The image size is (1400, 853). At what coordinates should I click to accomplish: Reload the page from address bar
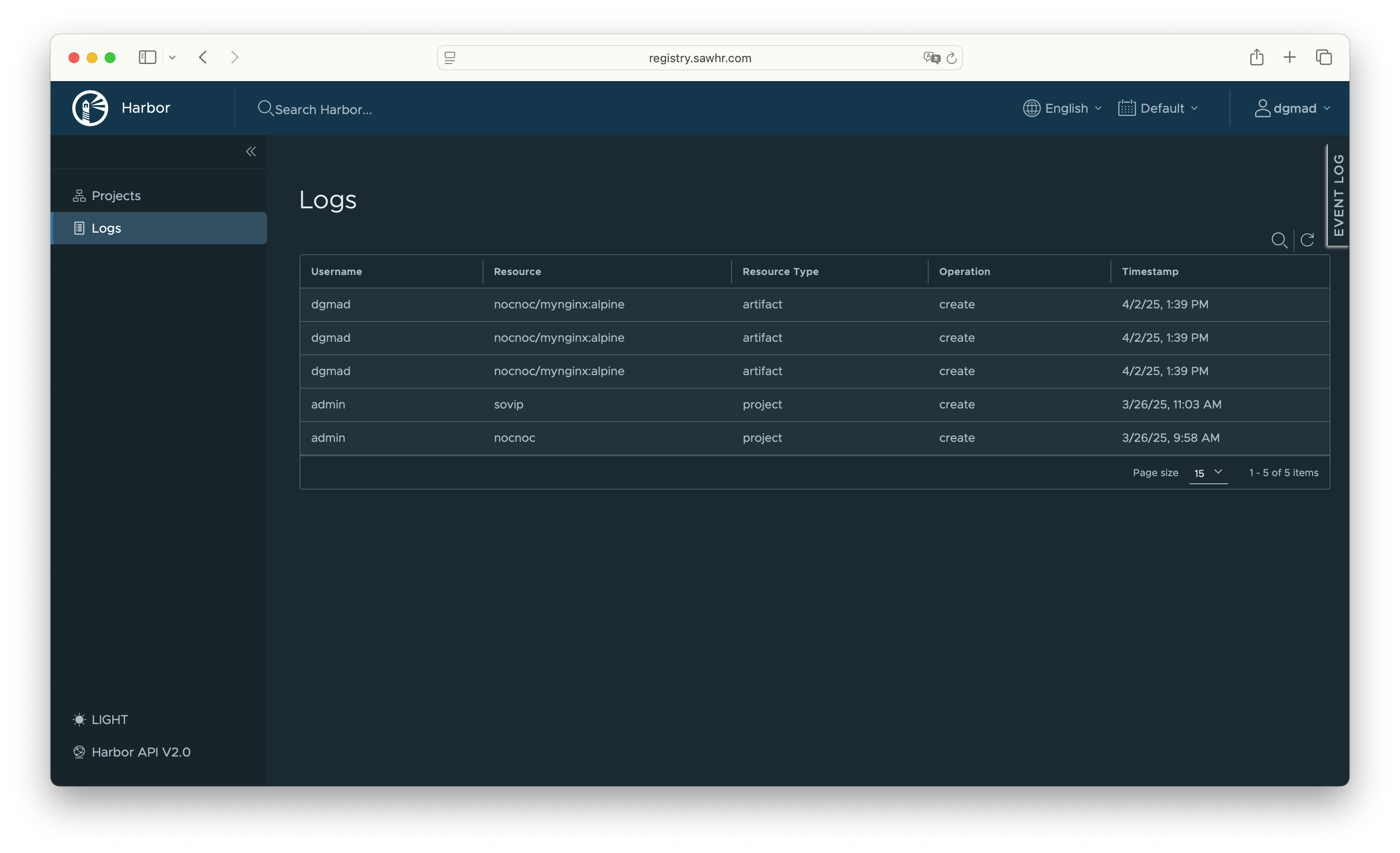tap(952, 57)
